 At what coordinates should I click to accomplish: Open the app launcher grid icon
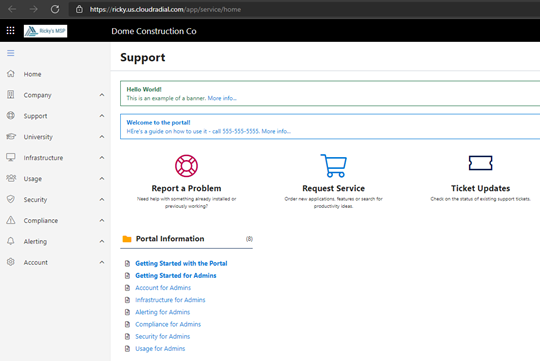click(x=10, y=31)
